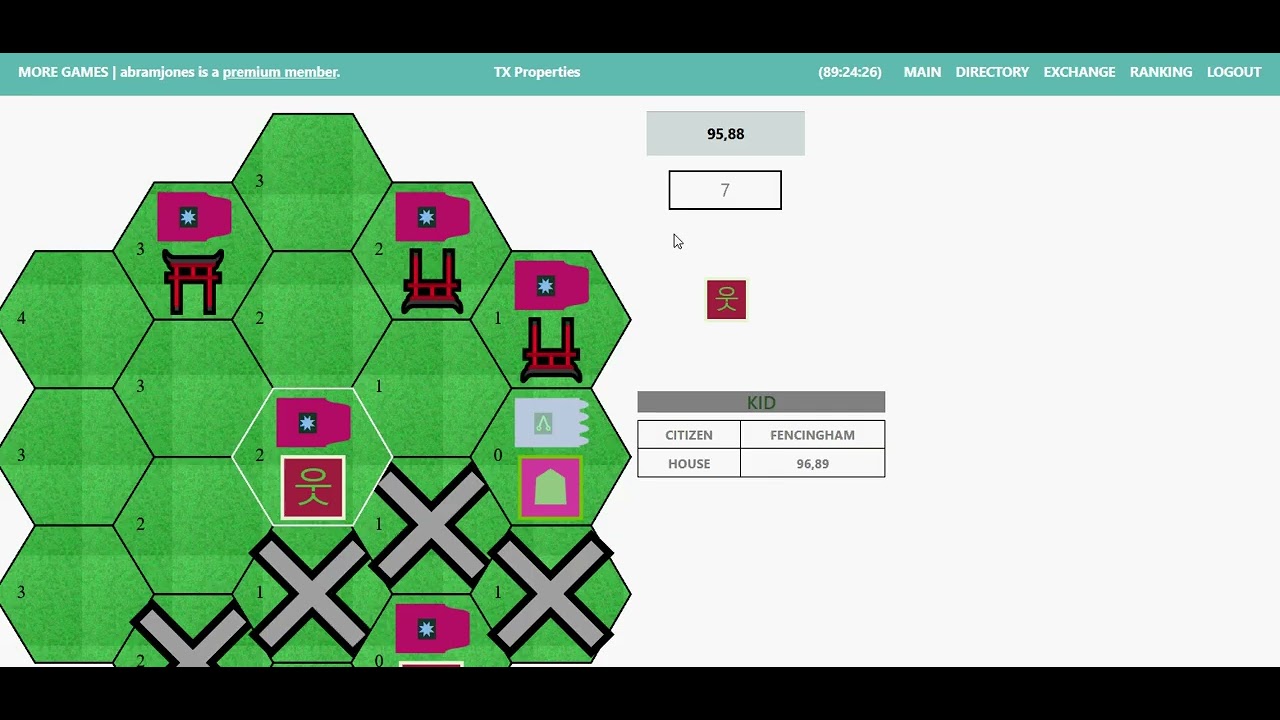
Task: Click the KID header bar
Action: coord(761,402)
